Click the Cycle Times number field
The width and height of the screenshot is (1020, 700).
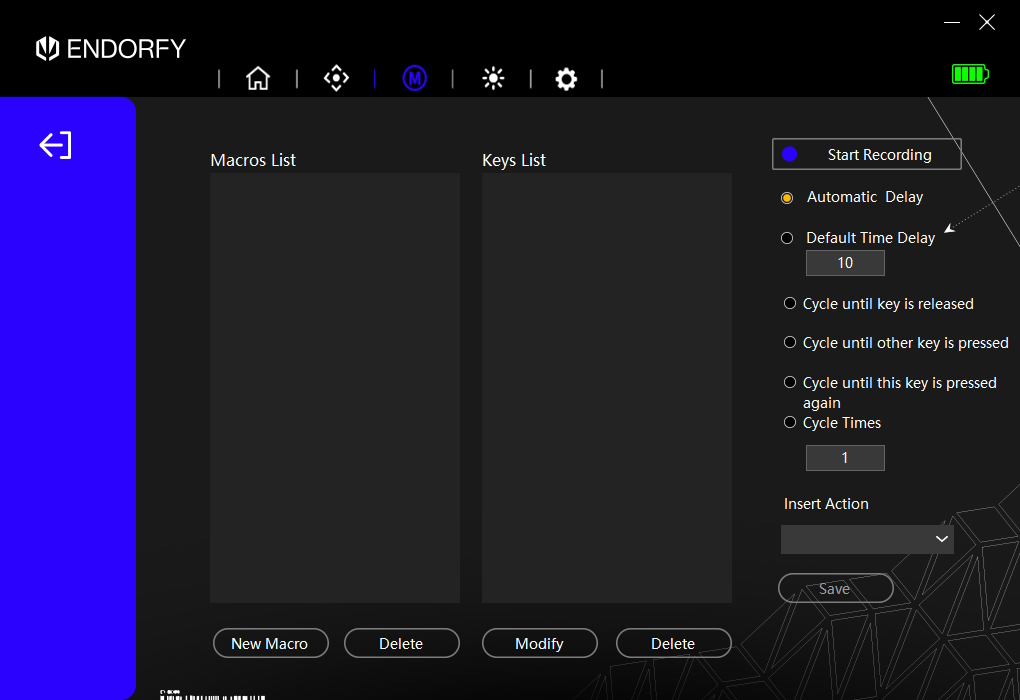tap(844, 457)
